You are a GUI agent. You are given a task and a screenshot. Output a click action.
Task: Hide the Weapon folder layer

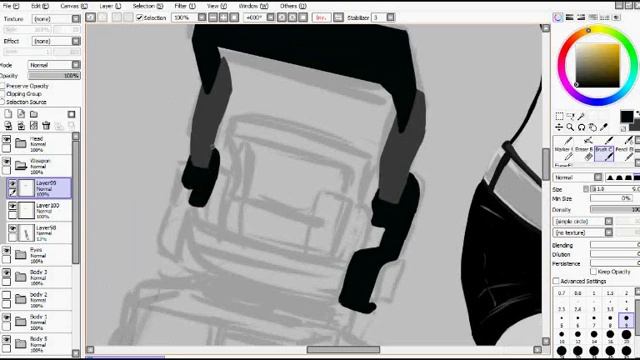point(7,162)
